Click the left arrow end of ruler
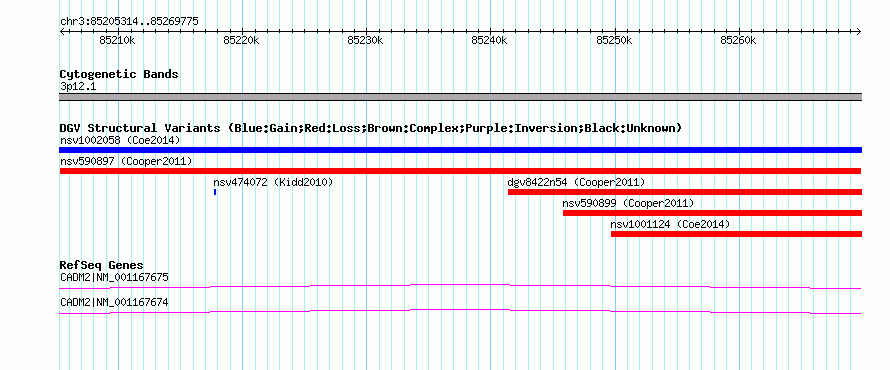Viewport: 890px width, 370px height. coord(62,32)
